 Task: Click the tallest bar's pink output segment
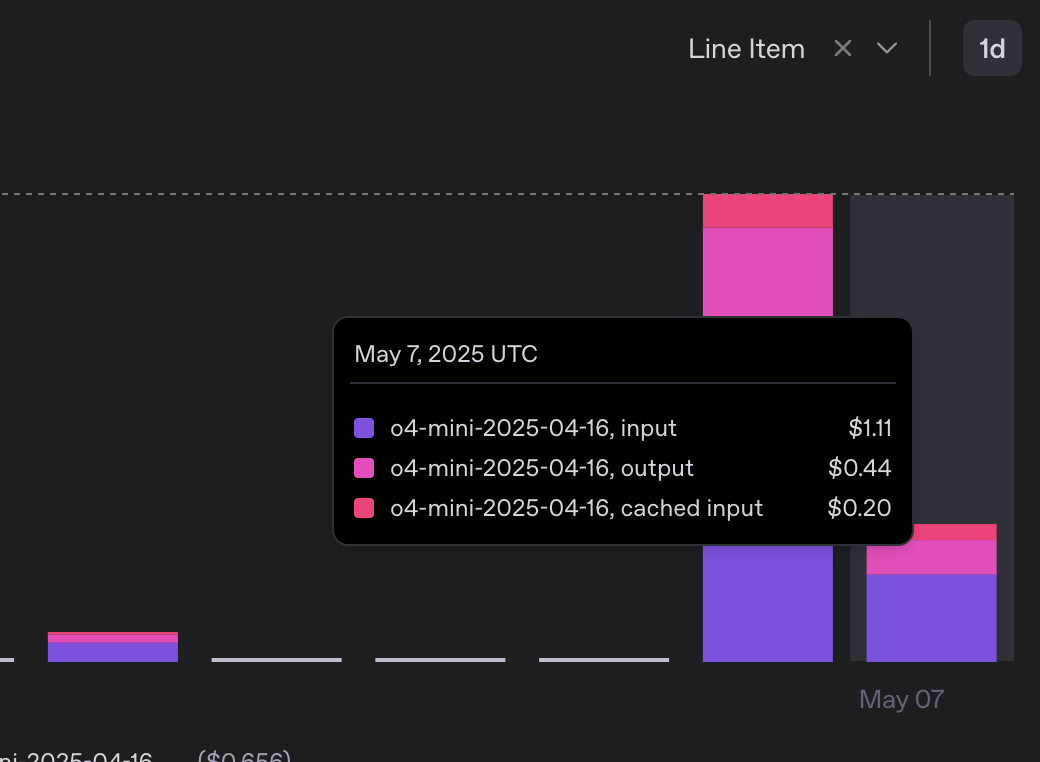[767, 270]
